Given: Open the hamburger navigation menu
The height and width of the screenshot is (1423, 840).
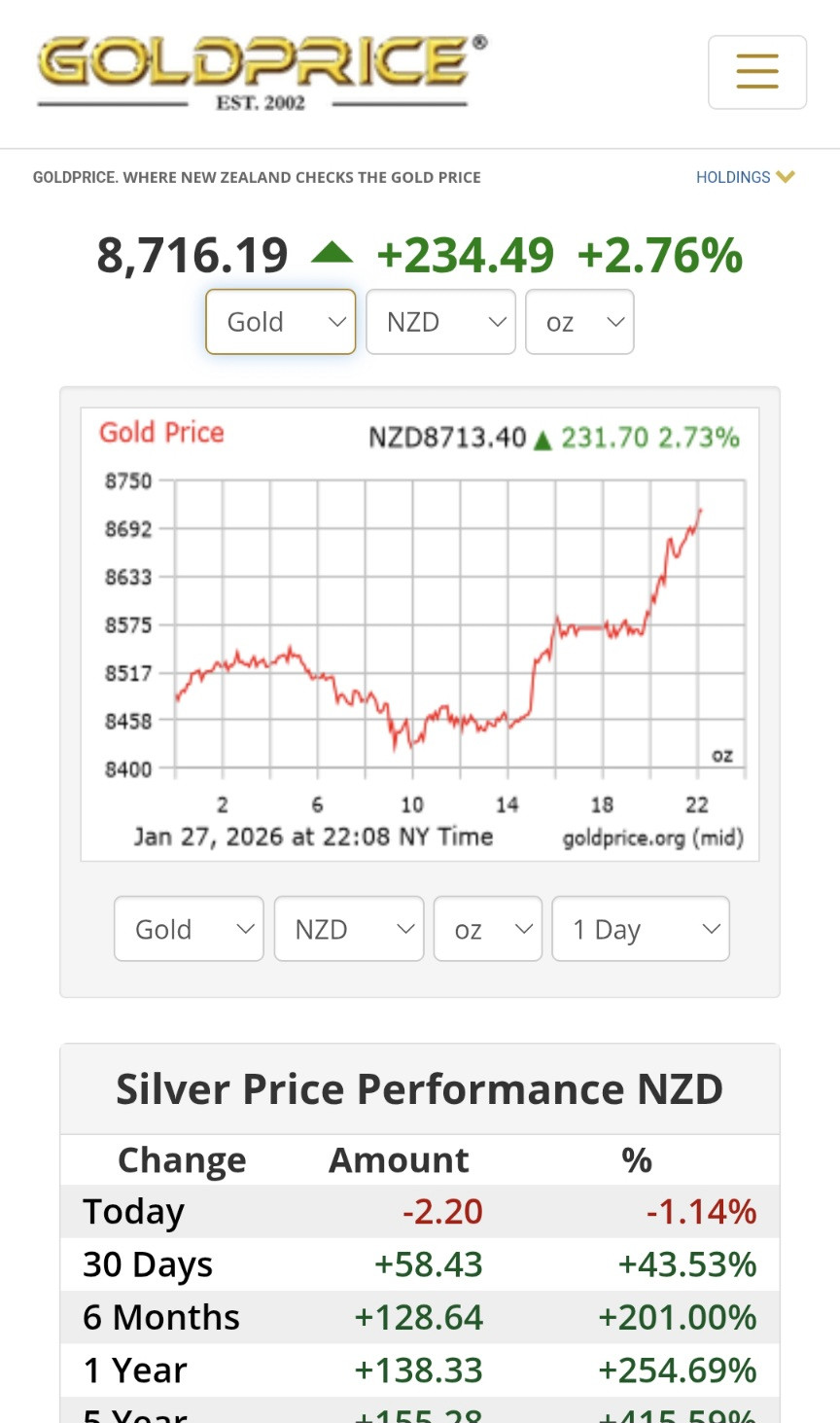Looking at the screenshot, I should point(756,72).
